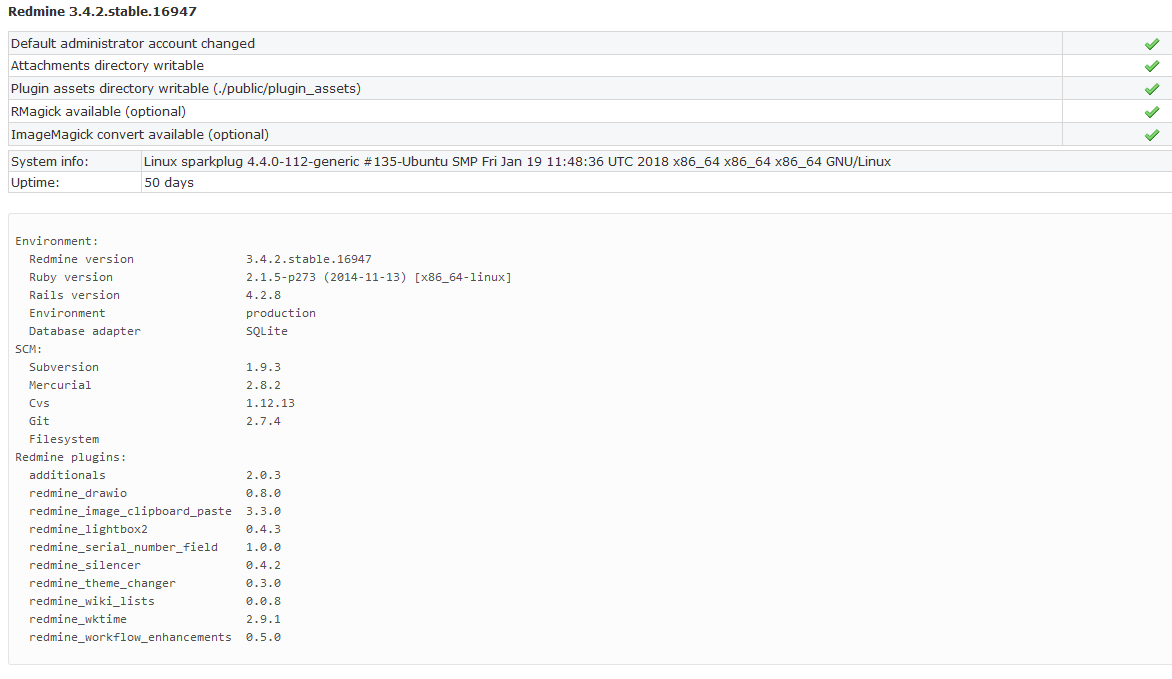Click the Subversion version 1.9.3

(263, 366)
